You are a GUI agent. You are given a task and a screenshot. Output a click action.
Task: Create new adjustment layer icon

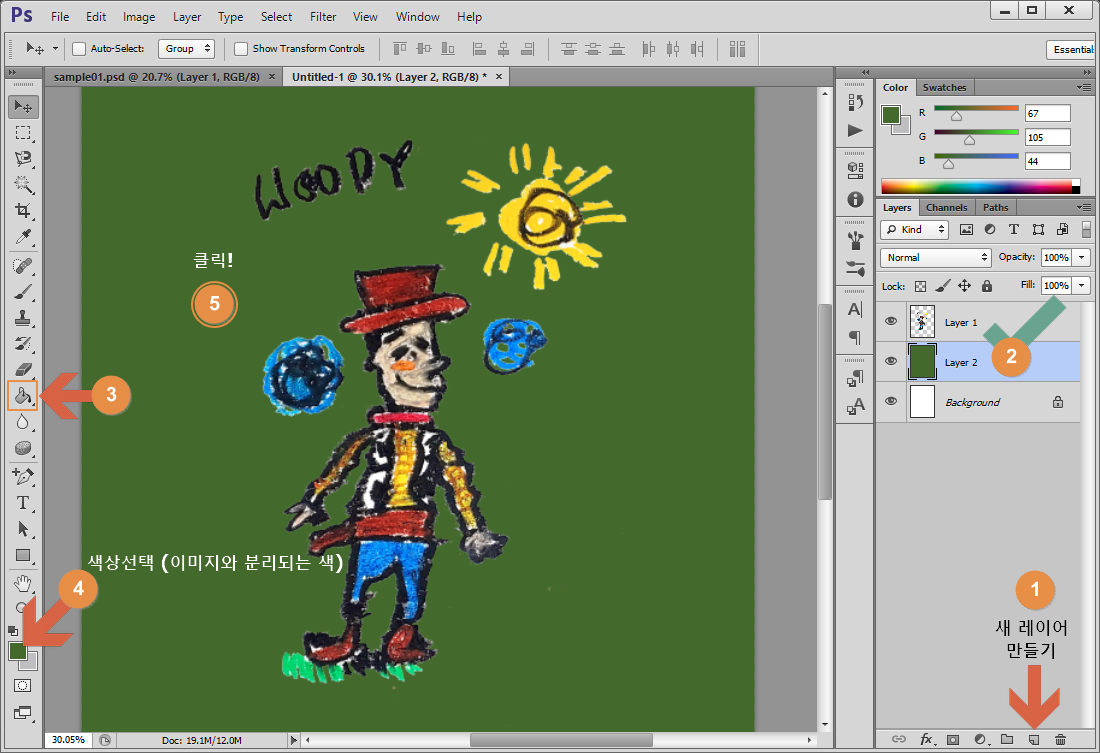[x=981, y=740]
